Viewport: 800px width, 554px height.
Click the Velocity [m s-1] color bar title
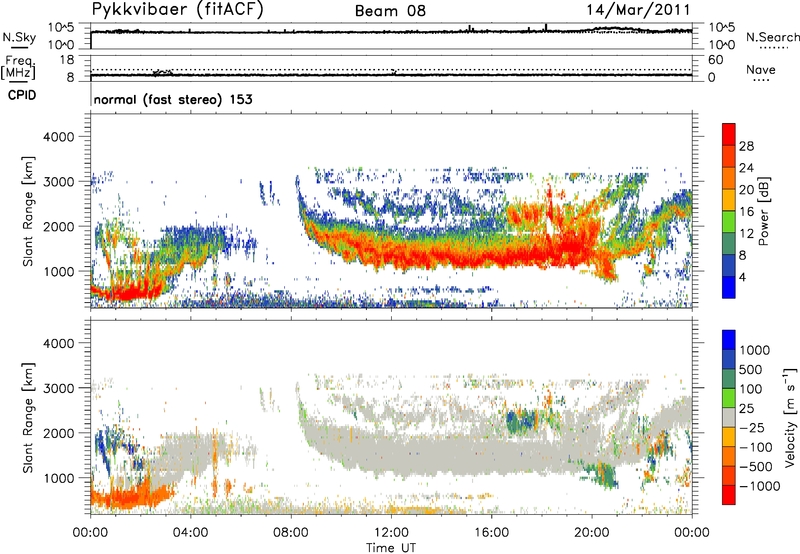[x=790, y=417]
